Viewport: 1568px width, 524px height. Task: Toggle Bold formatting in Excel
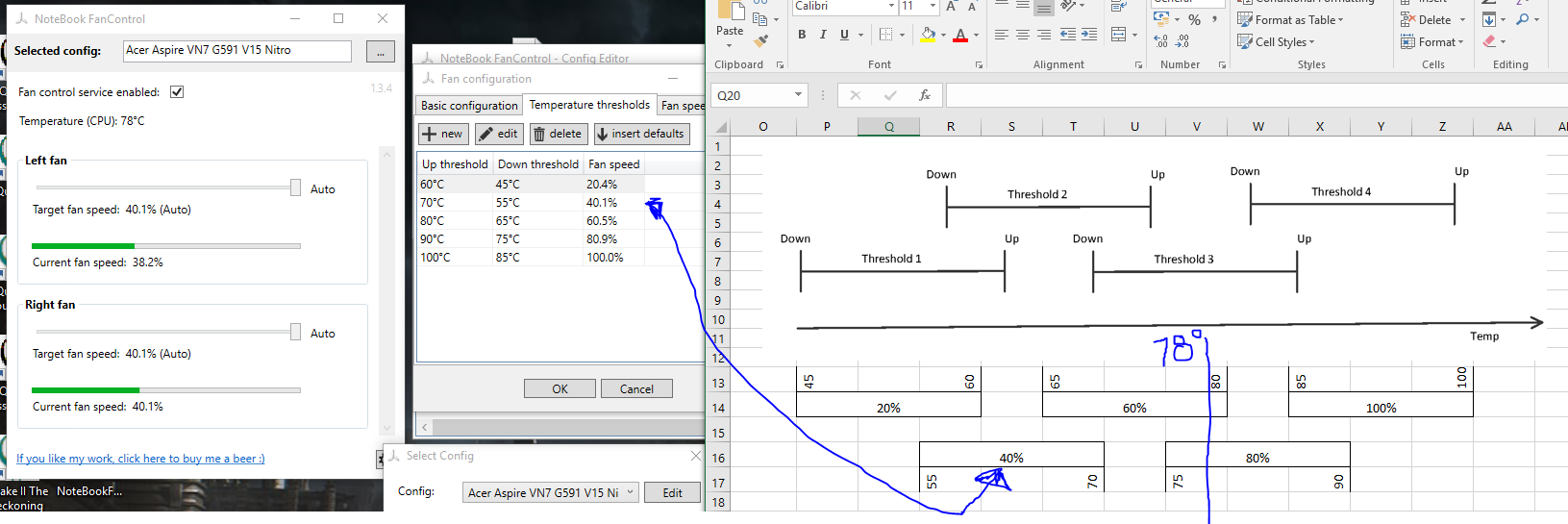[x=802, y=35]
